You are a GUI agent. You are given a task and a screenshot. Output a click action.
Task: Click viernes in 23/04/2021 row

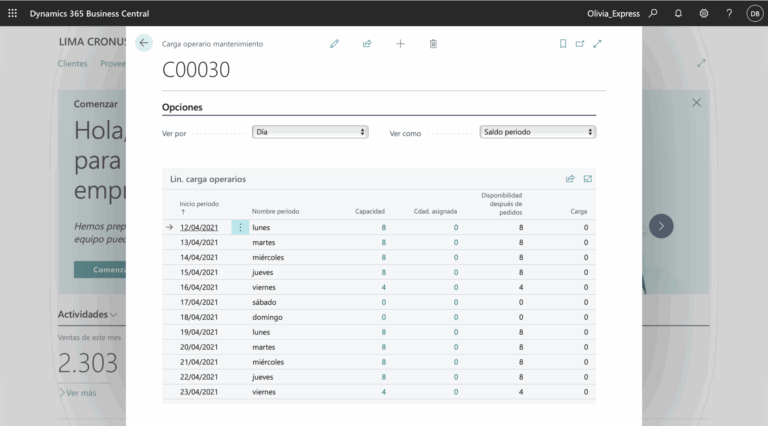(264, 392)
